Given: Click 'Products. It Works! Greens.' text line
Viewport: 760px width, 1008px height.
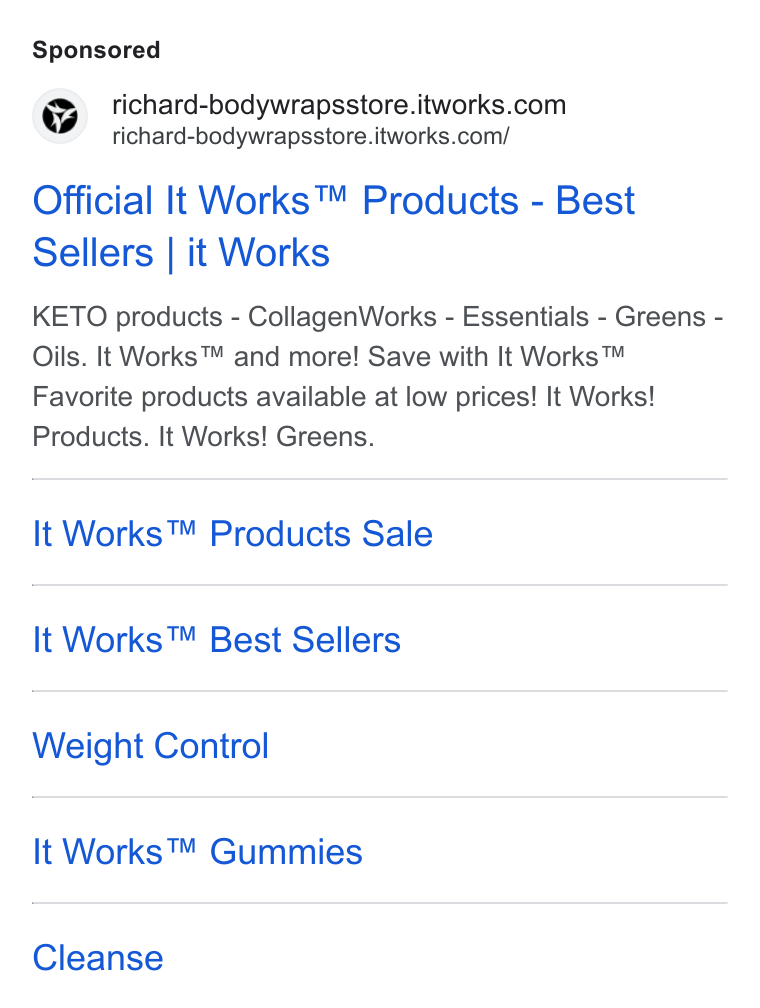Looking at the screenshot, I should [203, 436].
